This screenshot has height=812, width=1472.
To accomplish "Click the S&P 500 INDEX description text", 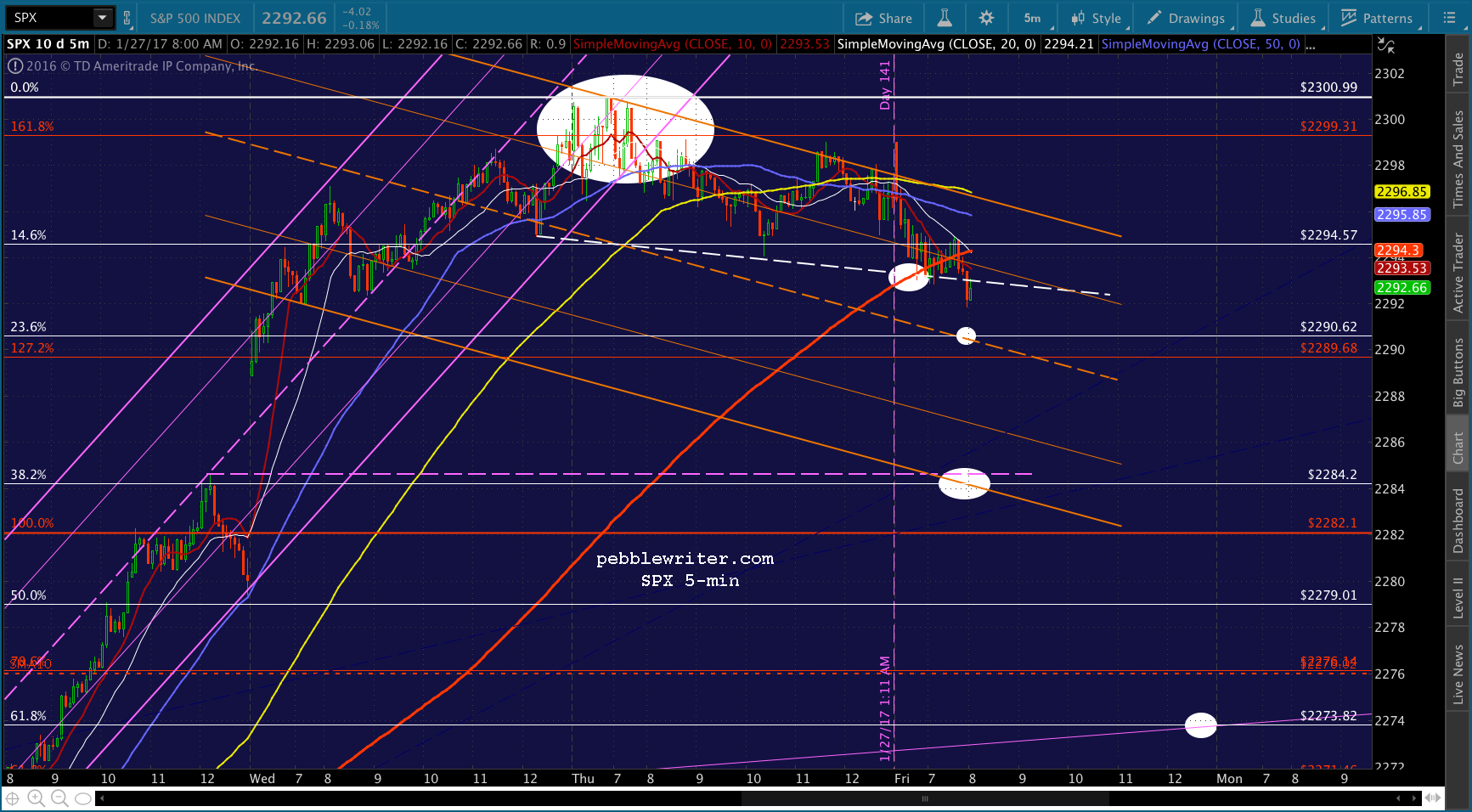I will (195, 18).
